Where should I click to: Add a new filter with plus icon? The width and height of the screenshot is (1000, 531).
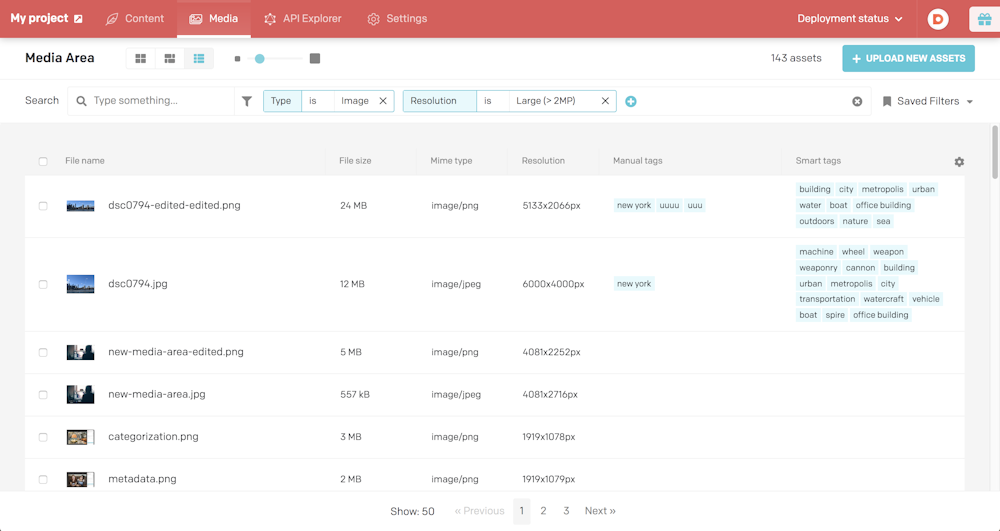coord(631,101)
